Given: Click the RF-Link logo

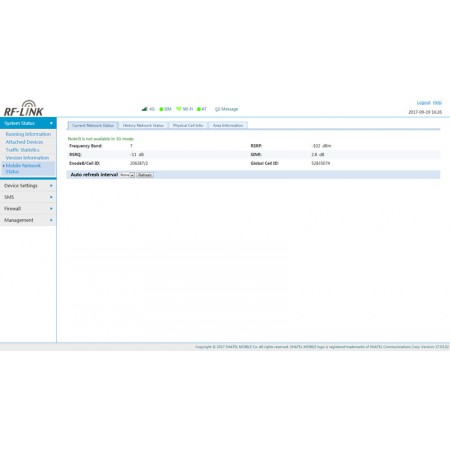Looking at the screenshot, I should click(x=24, y=108).
